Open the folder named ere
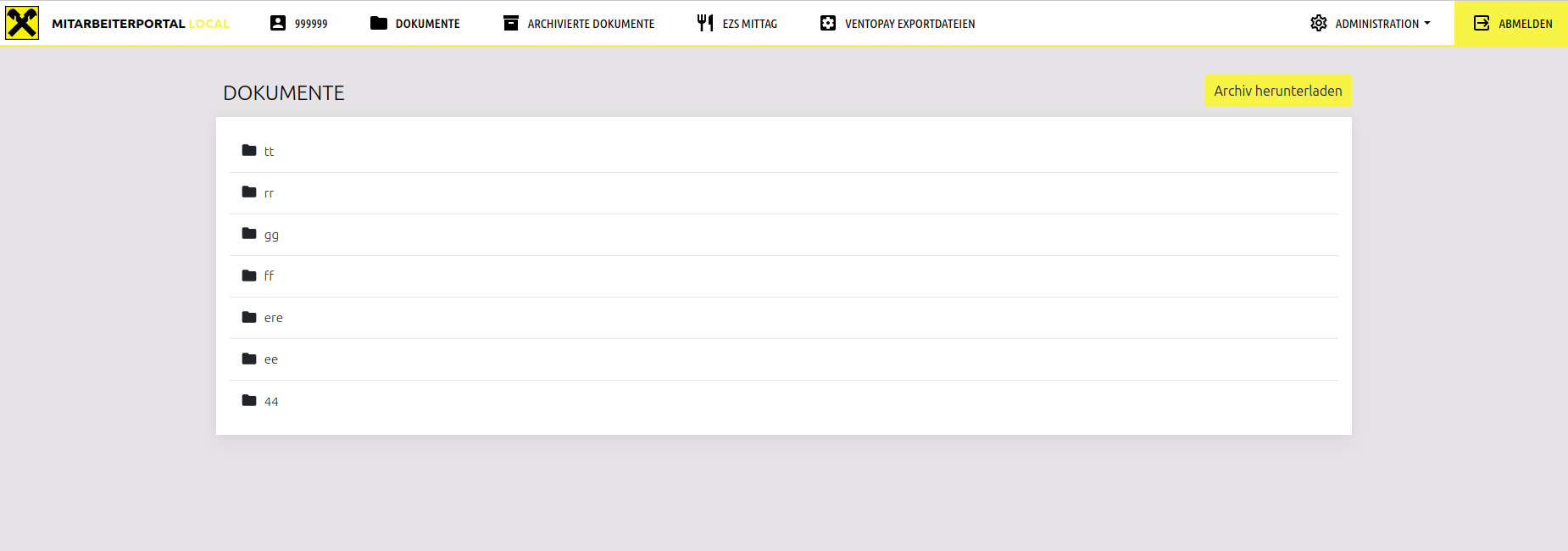1568x551 pixels. click(274, 318)
